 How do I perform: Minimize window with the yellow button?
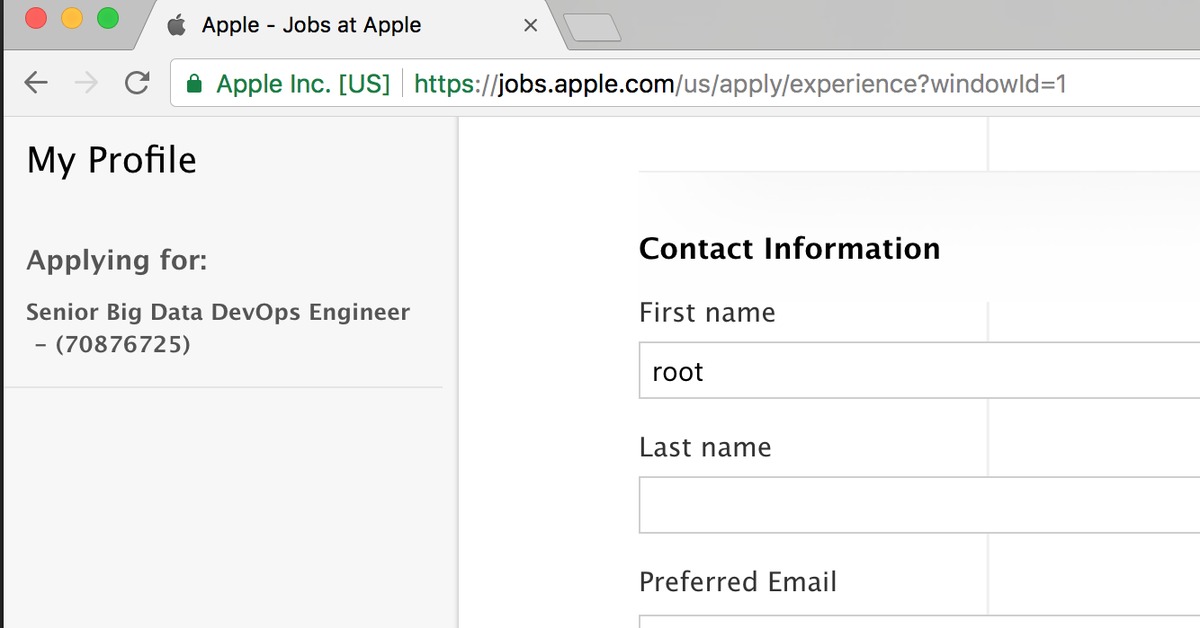coord(72,18)
